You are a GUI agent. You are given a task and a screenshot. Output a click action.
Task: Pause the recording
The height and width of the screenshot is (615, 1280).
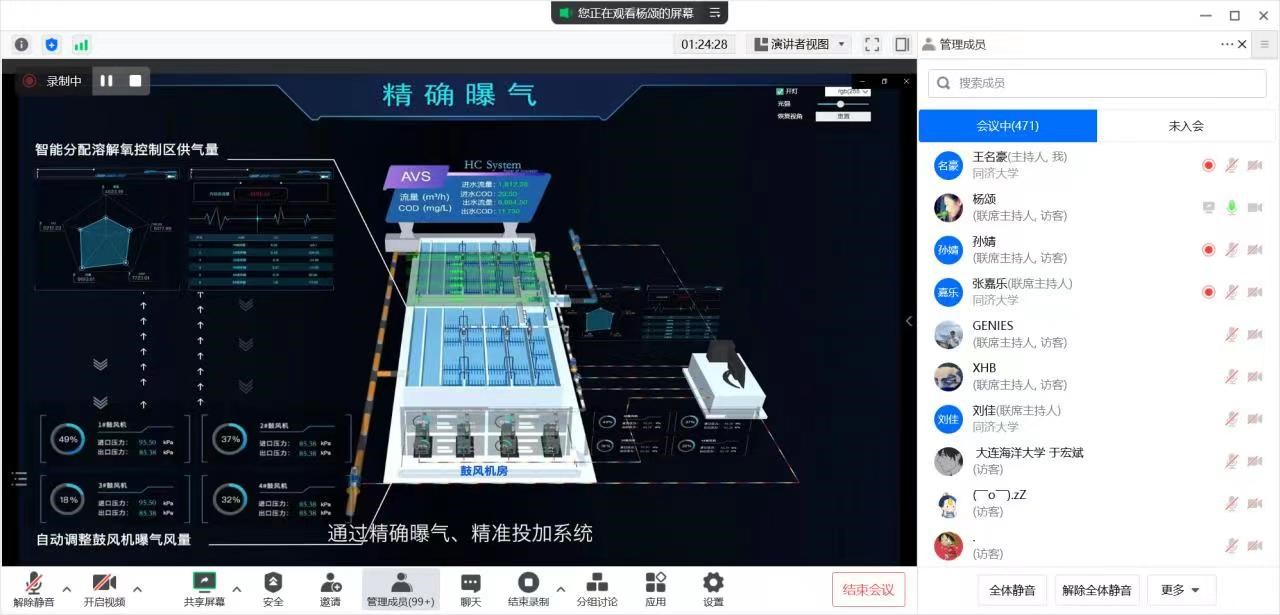107,81
